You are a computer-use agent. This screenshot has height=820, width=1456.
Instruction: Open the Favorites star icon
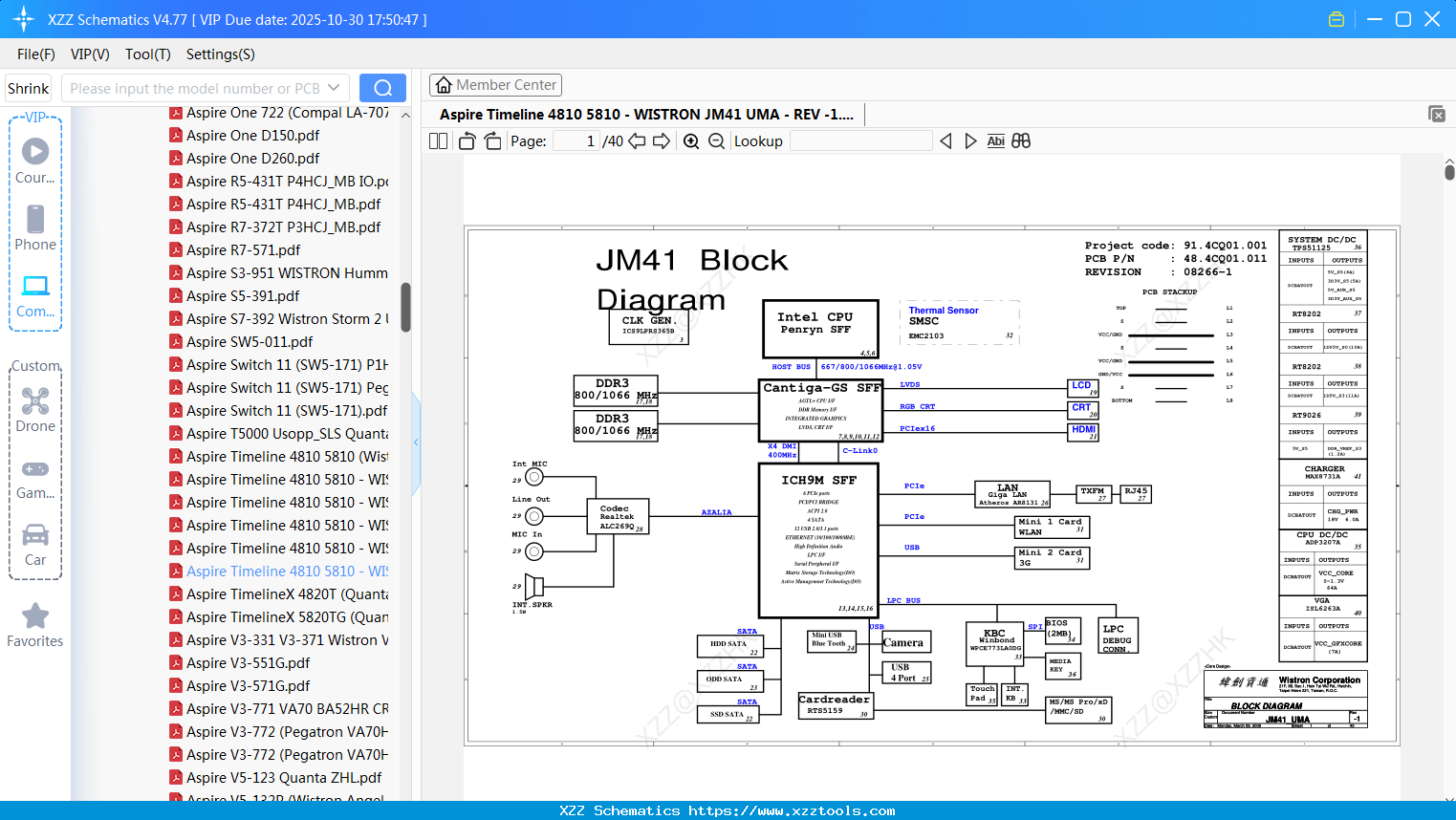pyautogui.click(x=35, y=626)
